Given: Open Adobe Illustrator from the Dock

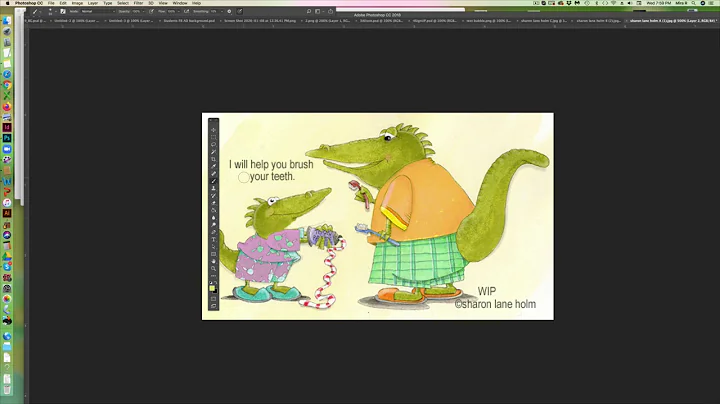Looking at the screenshot, I should 7,213.
